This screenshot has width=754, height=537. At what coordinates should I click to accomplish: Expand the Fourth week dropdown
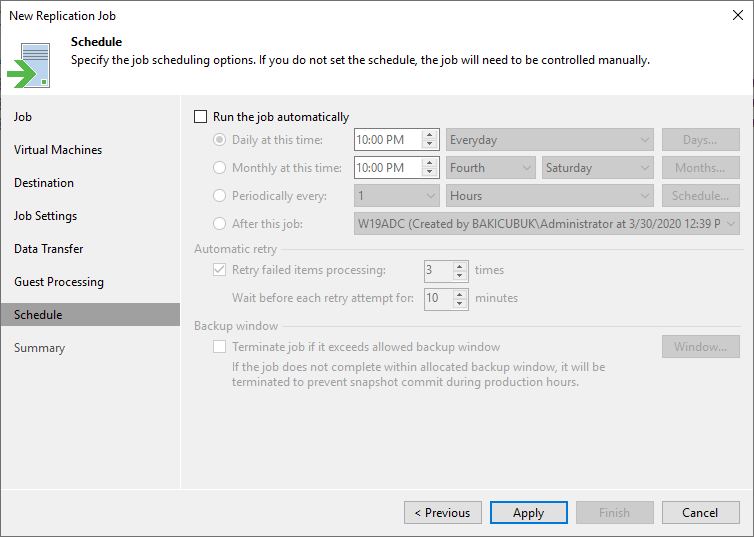490,168
